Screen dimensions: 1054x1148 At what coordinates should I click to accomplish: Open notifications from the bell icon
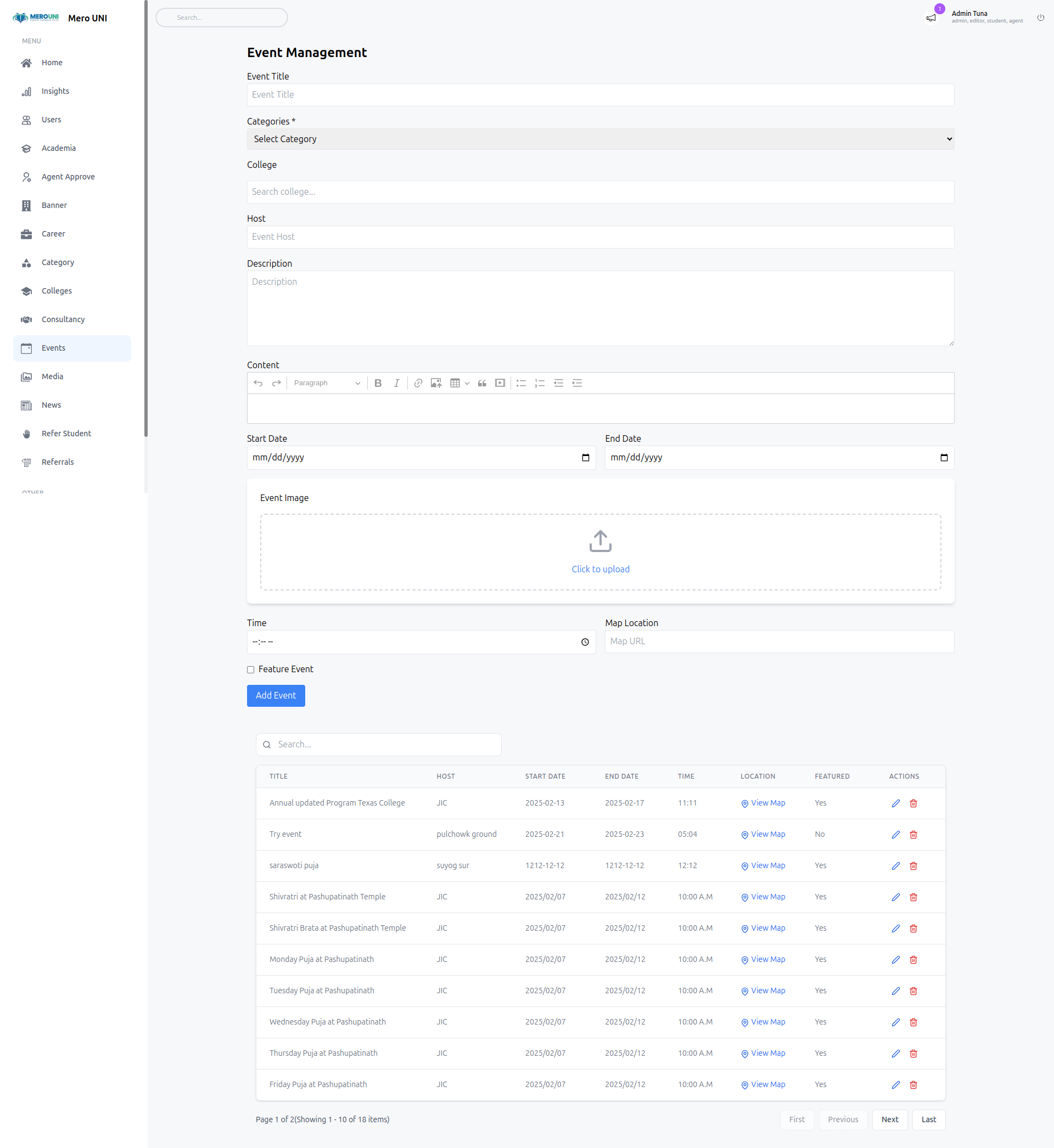(931, 17)
